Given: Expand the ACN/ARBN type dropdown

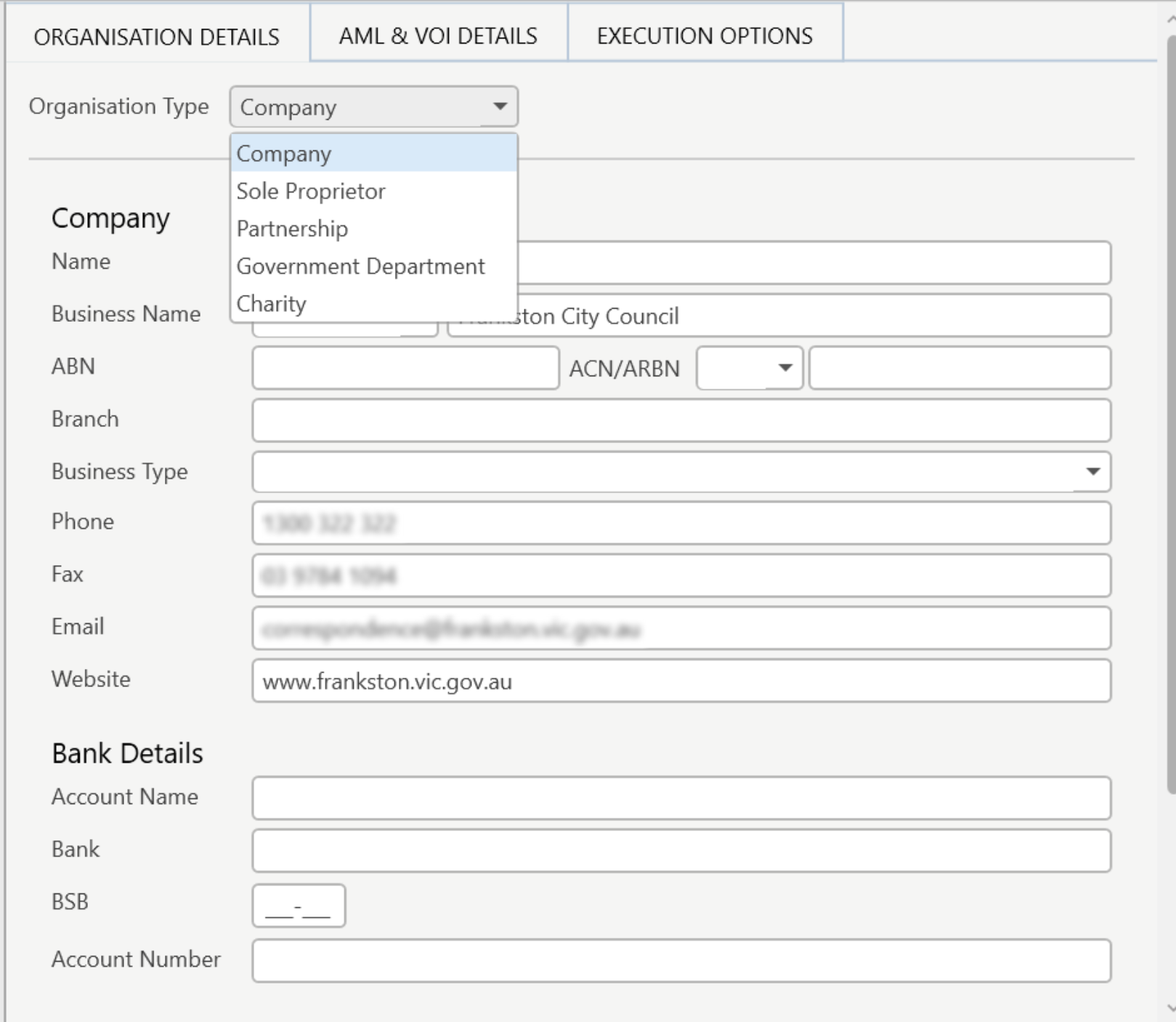Looking at the screenshot, I should point(784,368).
